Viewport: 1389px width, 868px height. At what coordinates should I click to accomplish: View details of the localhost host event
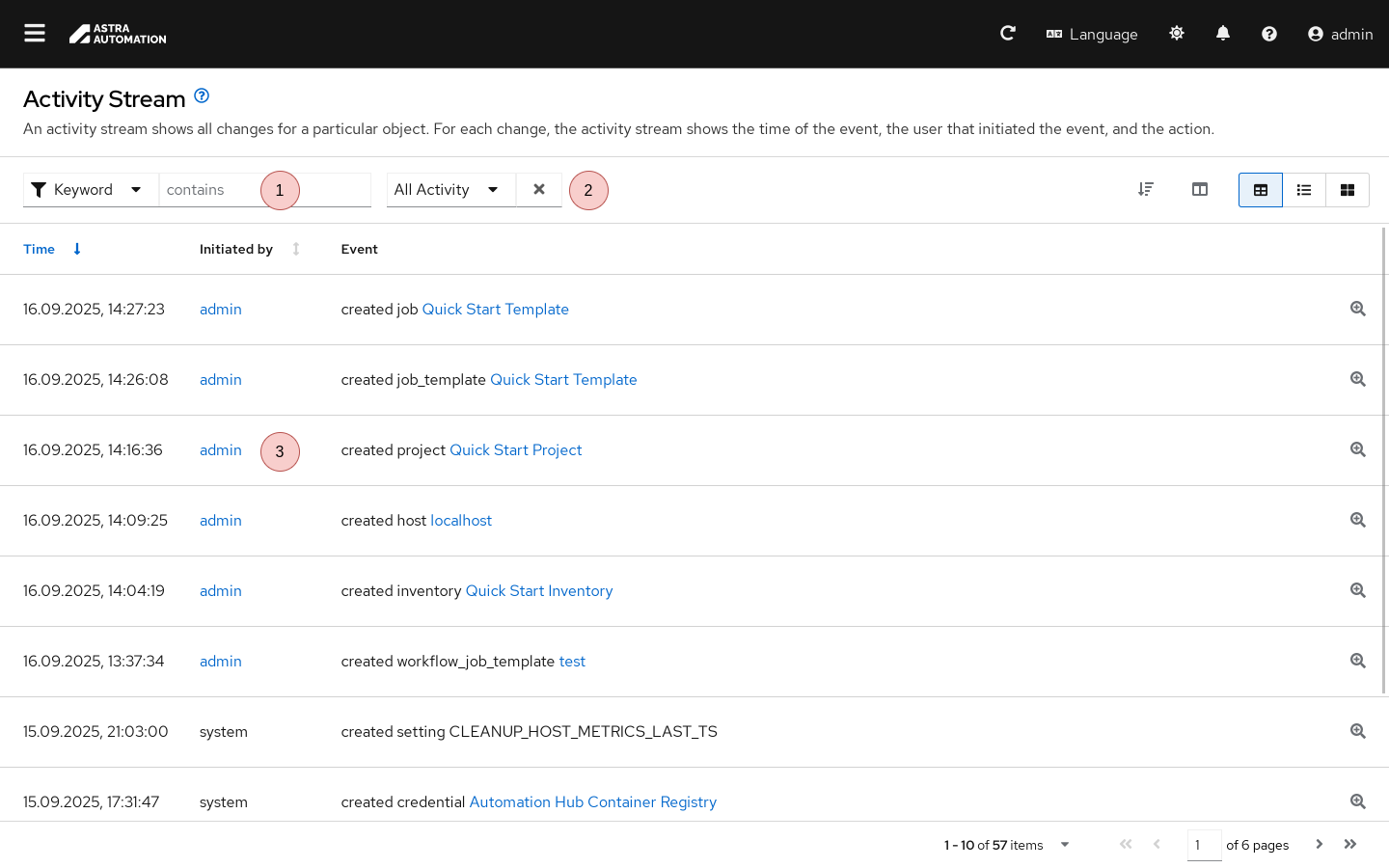click(x=1357, y=521)
